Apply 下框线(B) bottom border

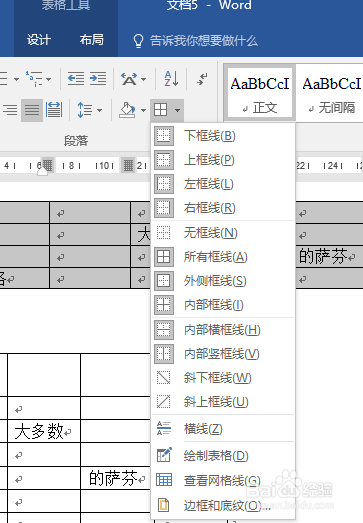coord(223,136)
